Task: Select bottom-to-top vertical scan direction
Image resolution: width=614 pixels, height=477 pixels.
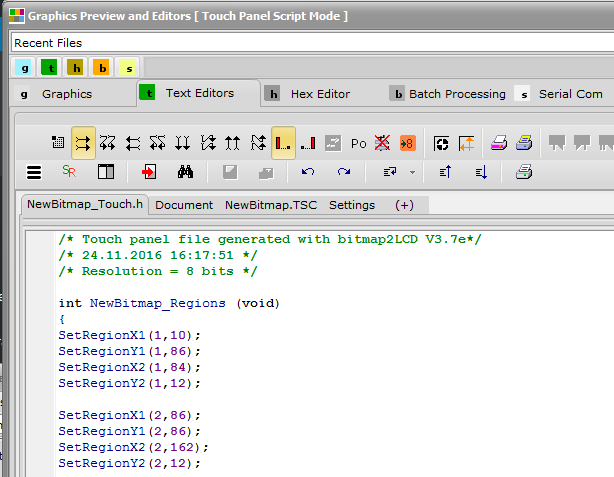Action: (233, 143)
